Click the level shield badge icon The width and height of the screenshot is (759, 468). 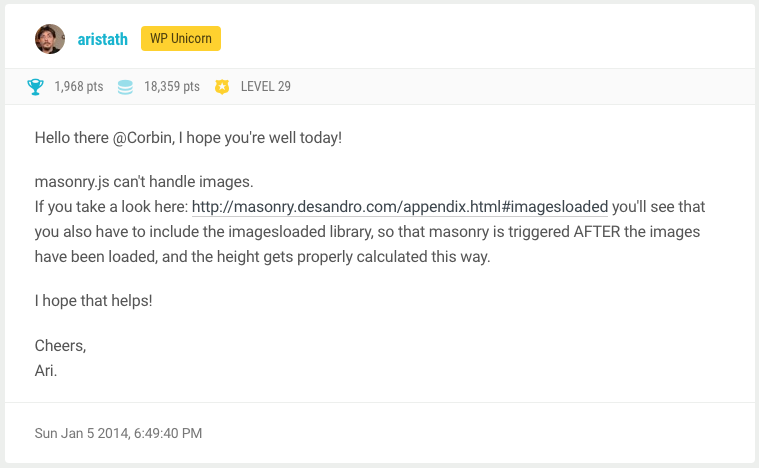pos(222,87)
